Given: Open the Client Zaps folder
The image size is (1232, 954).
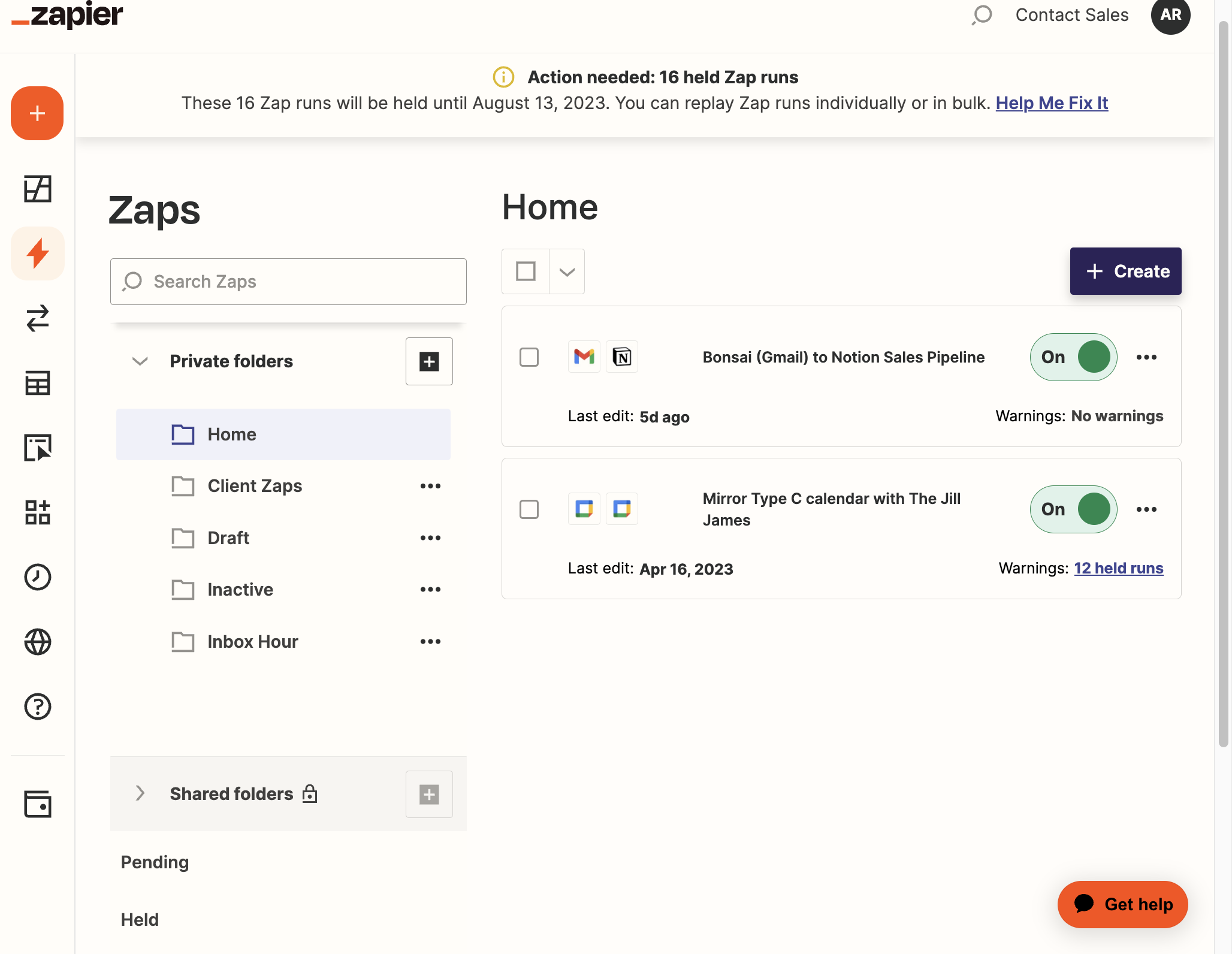Looking at the screenshot, I should [255, 486].
